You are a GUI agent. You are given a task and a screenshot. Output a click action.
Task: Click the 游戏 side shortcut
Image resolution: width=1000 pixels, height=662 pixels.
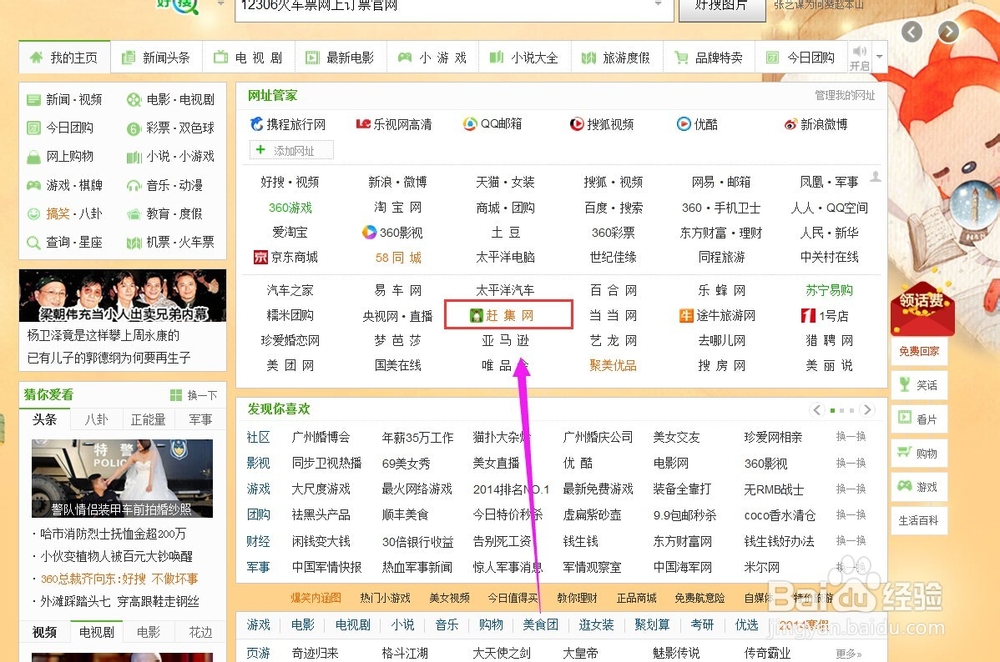pos(919,487)
